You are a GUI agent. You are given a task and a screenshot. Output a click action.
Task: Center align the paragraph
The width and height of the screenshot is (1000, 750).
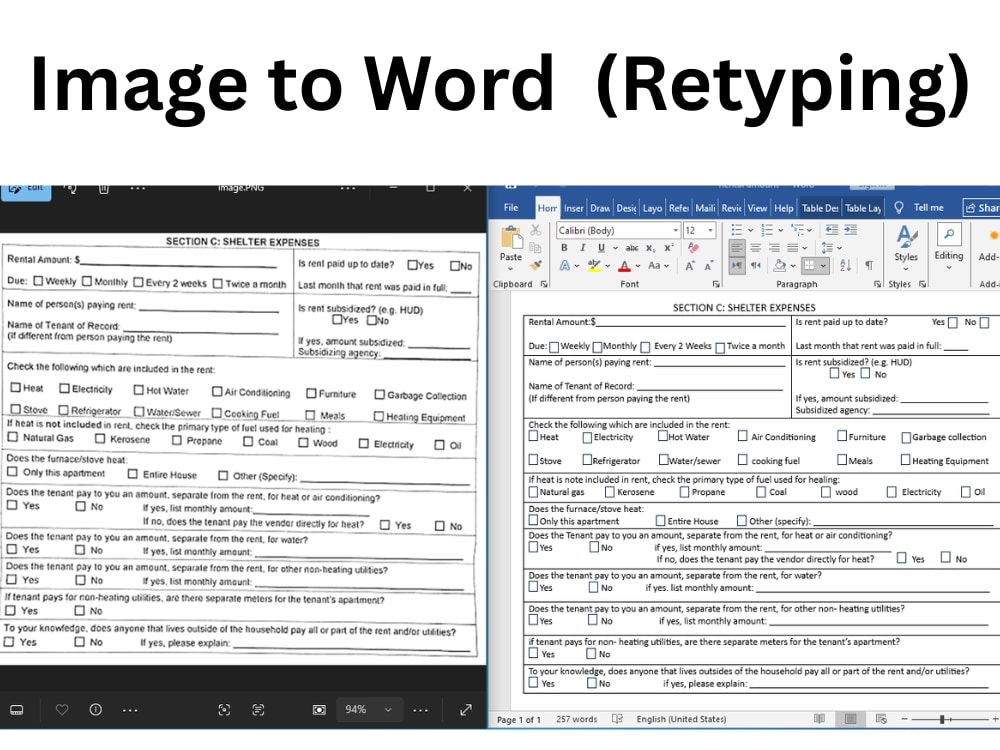[x=756, y=247]
